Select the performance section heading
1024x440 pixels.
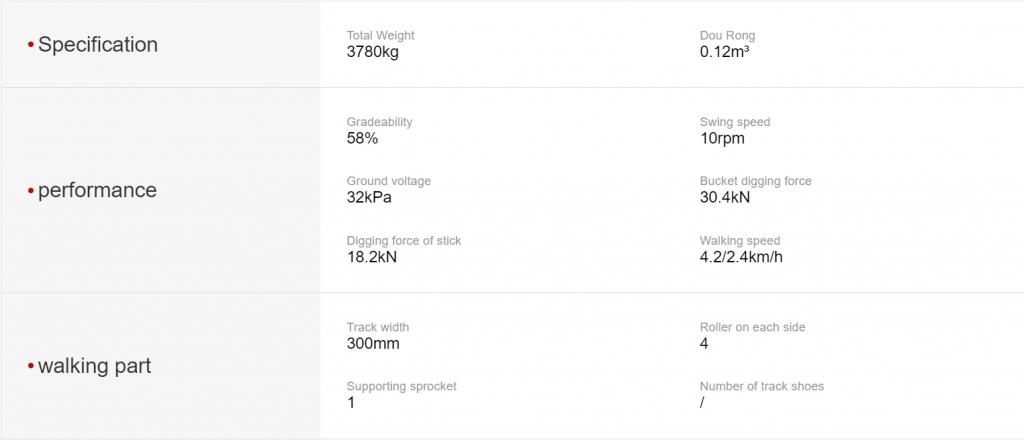tap(97, 190)
